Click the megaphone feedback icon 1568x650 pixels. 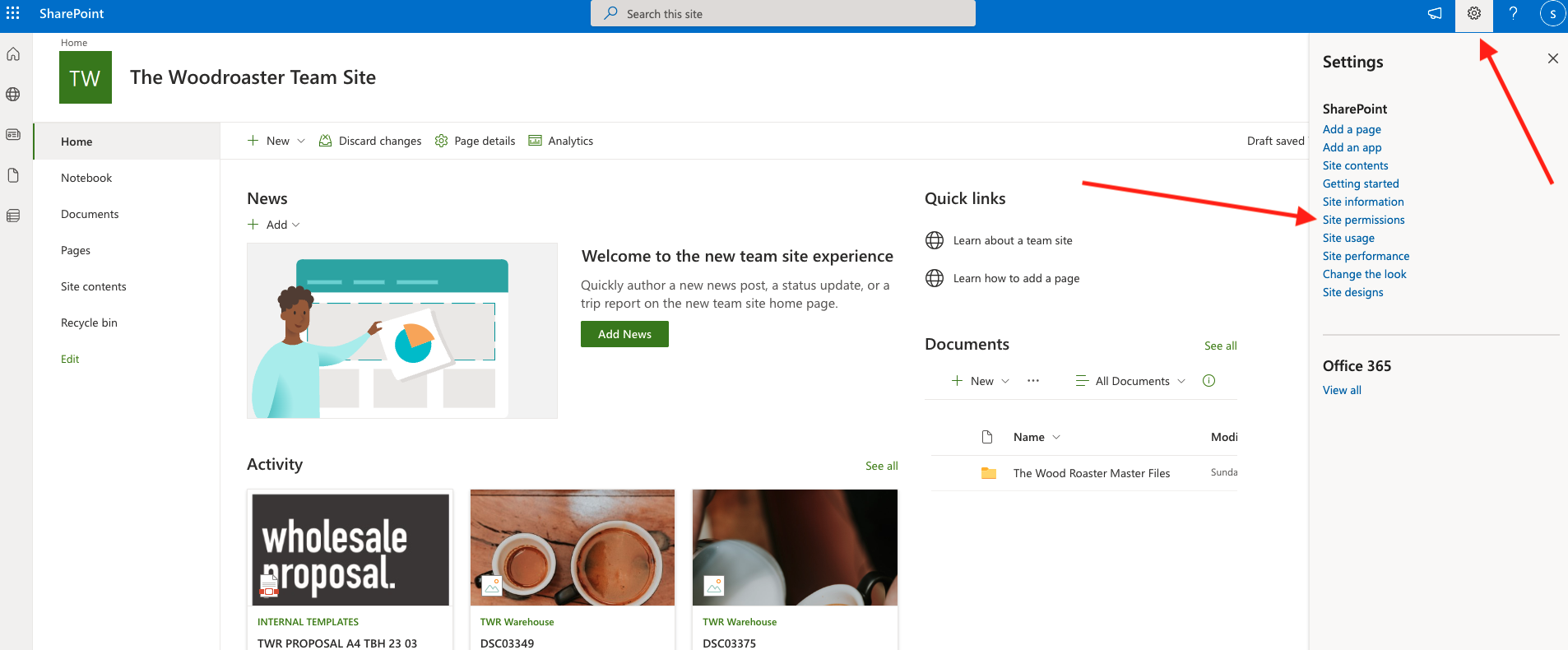(1435, 14)
